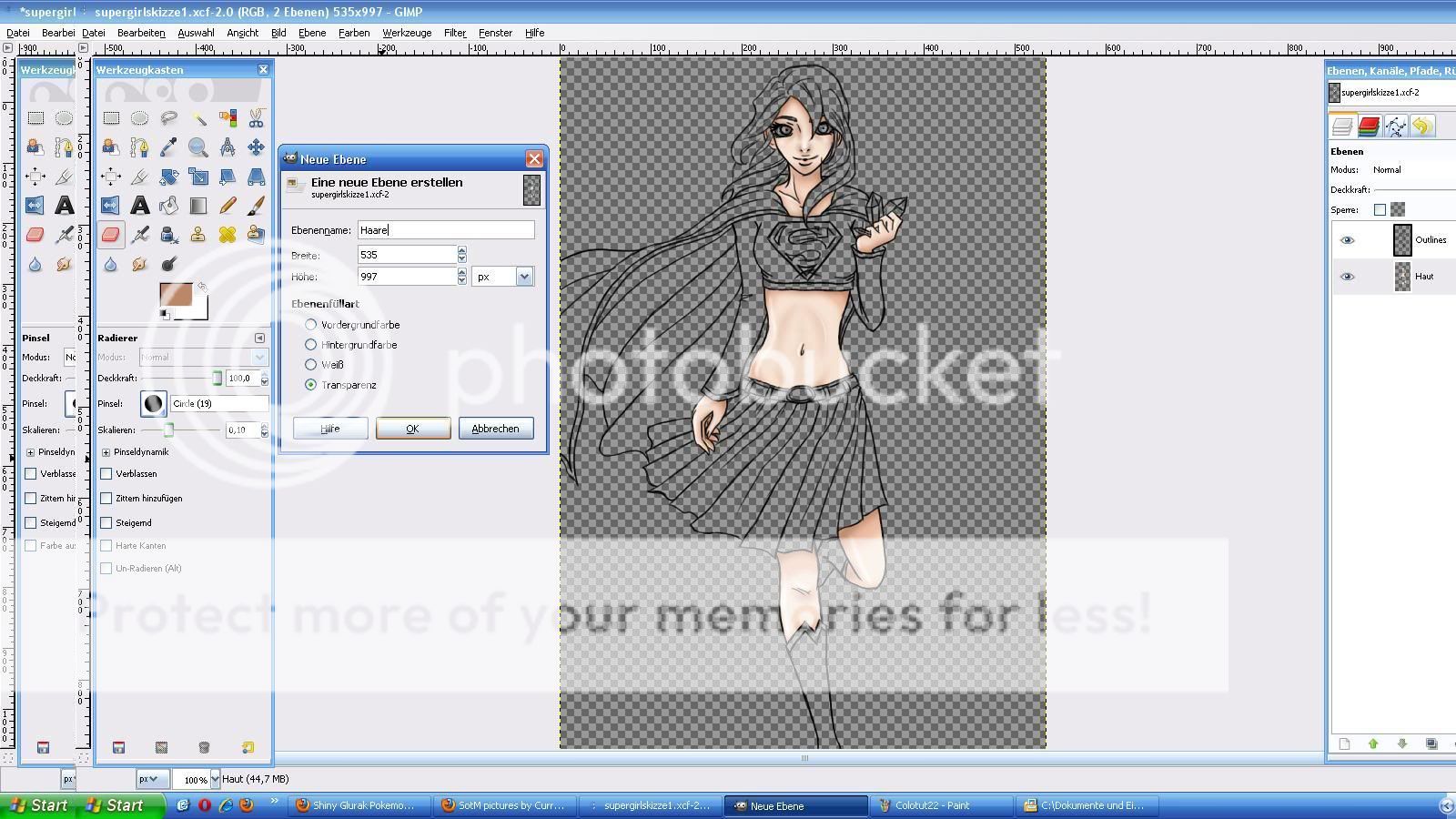Select the Paintbrush tool
1456x819 pixels.
pos(257,206)
